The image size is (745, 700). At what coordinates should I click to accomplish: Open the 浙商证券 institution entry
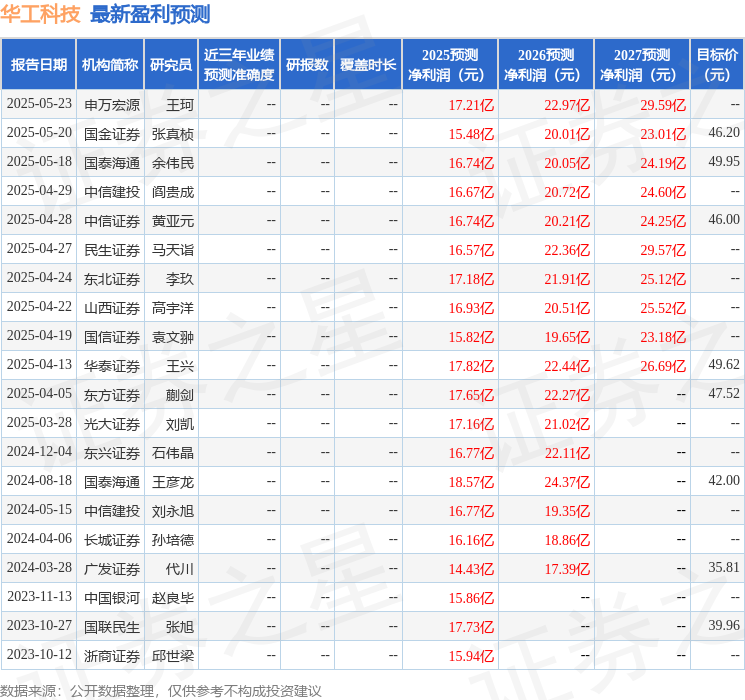112,655
